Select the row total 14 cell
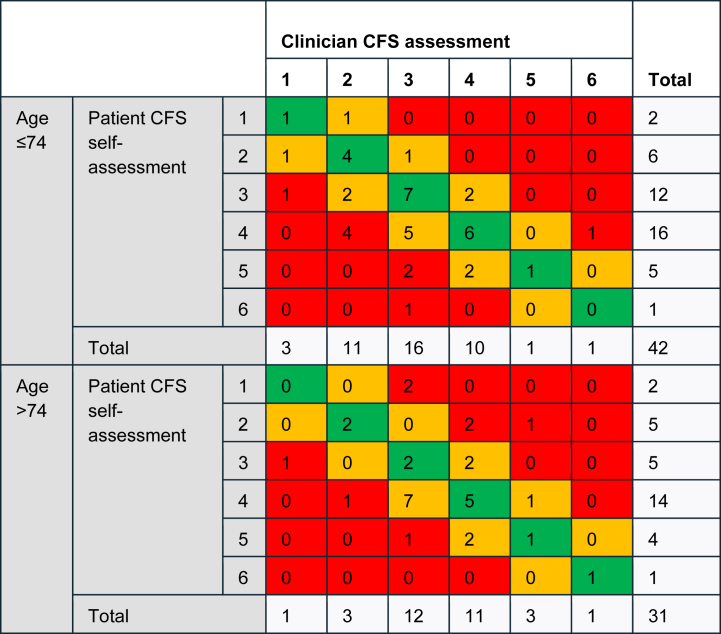Screen dimensions: 721x634 [676, 499]
